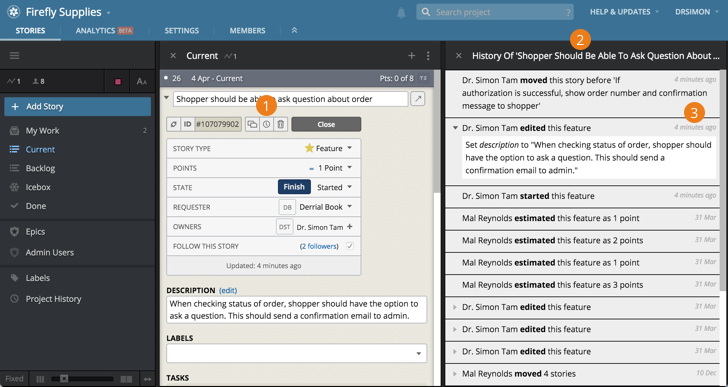Close the History panel
Image resolution: width=728 pixels, height=387 pixels.
(459, 56)
